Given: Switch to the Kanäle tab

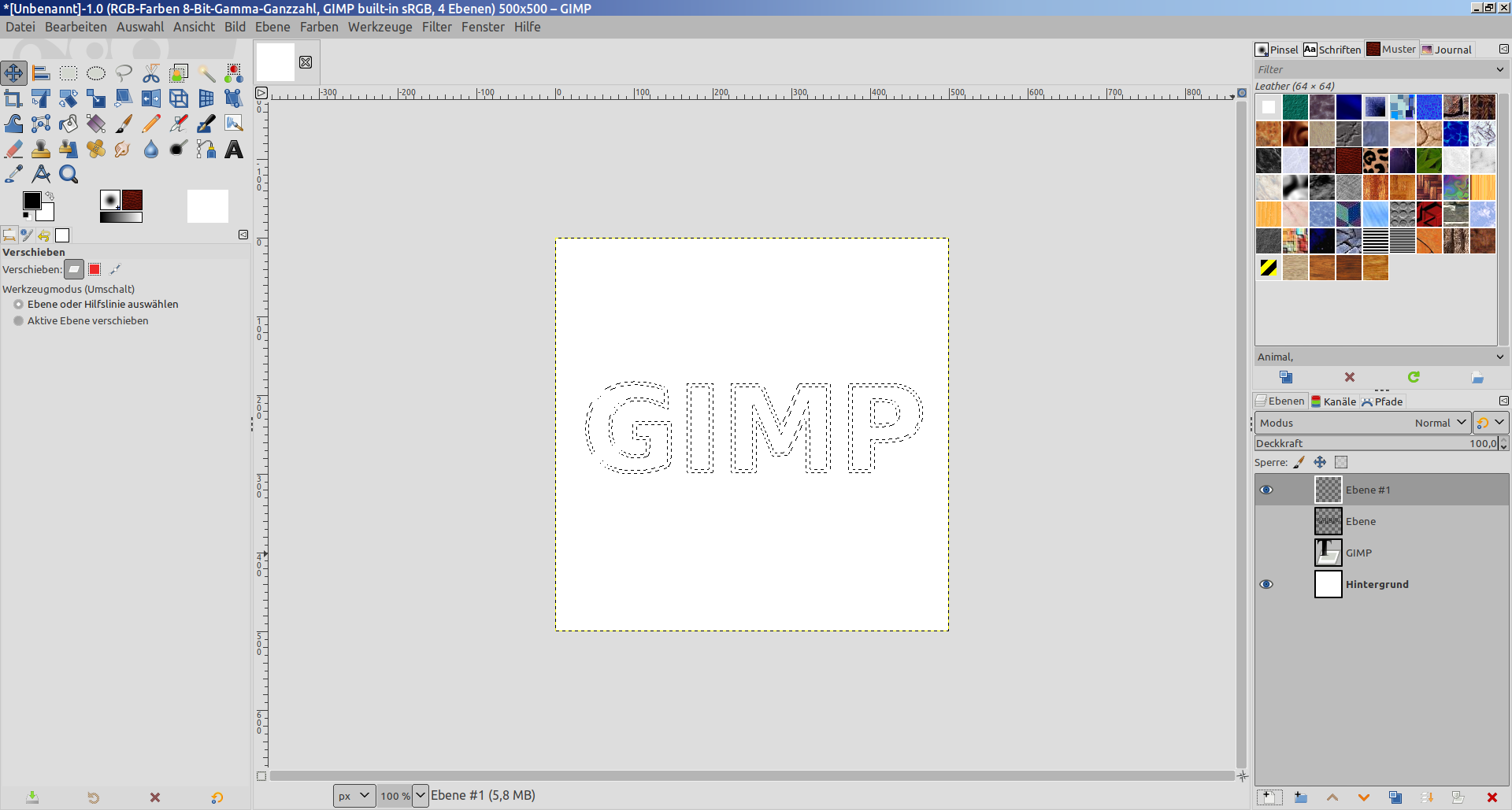Looking at the screenshot, I should click(x=1333, y=401).
